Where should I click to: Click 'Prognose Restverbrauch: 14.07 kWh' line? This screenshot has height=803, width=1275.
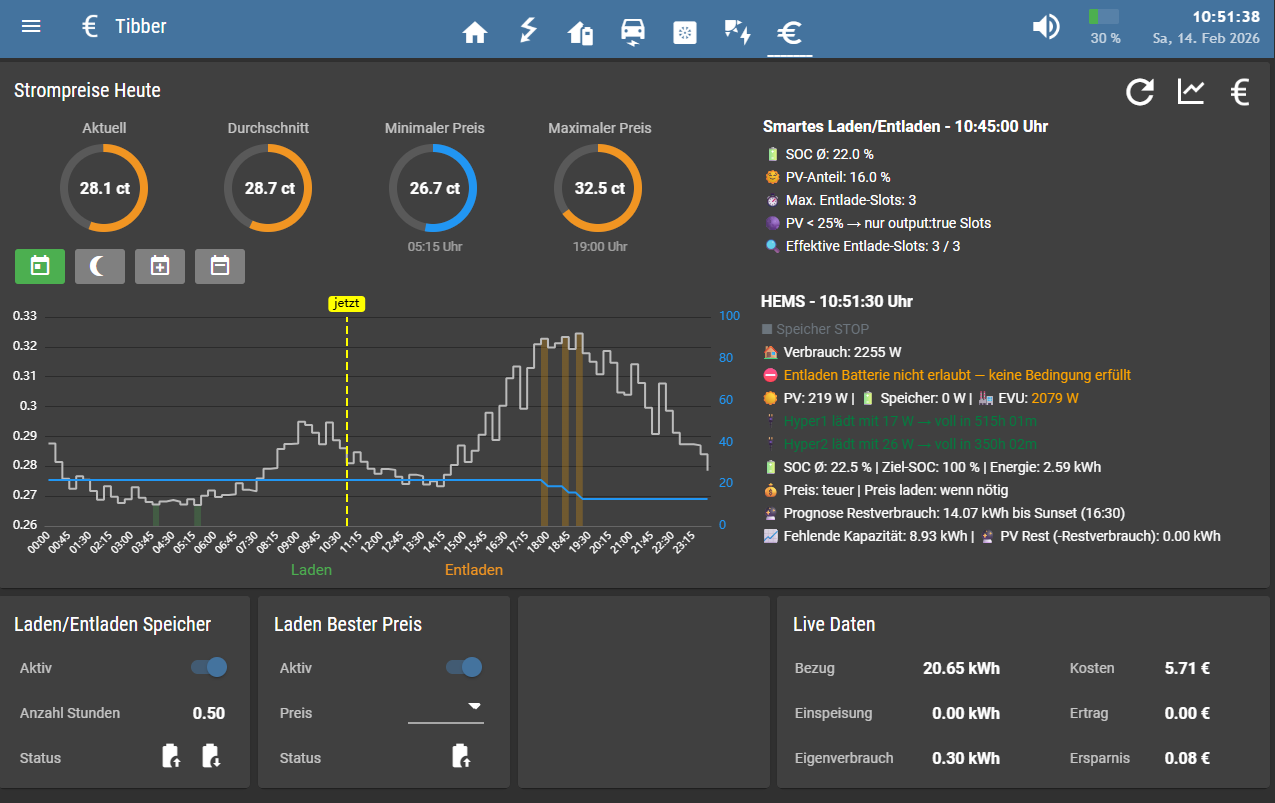944,513
